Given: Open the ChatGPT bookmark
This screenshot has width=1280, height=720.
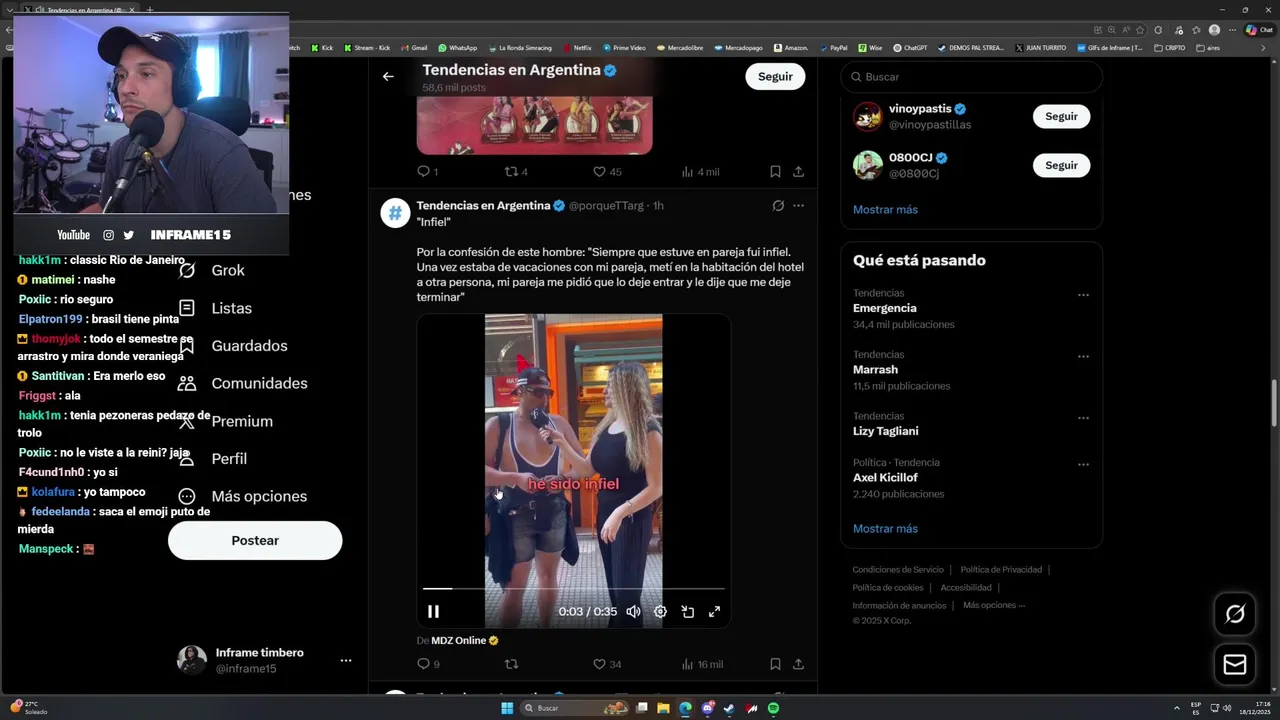Looking at the screenshot, I should tap(910, 48).
